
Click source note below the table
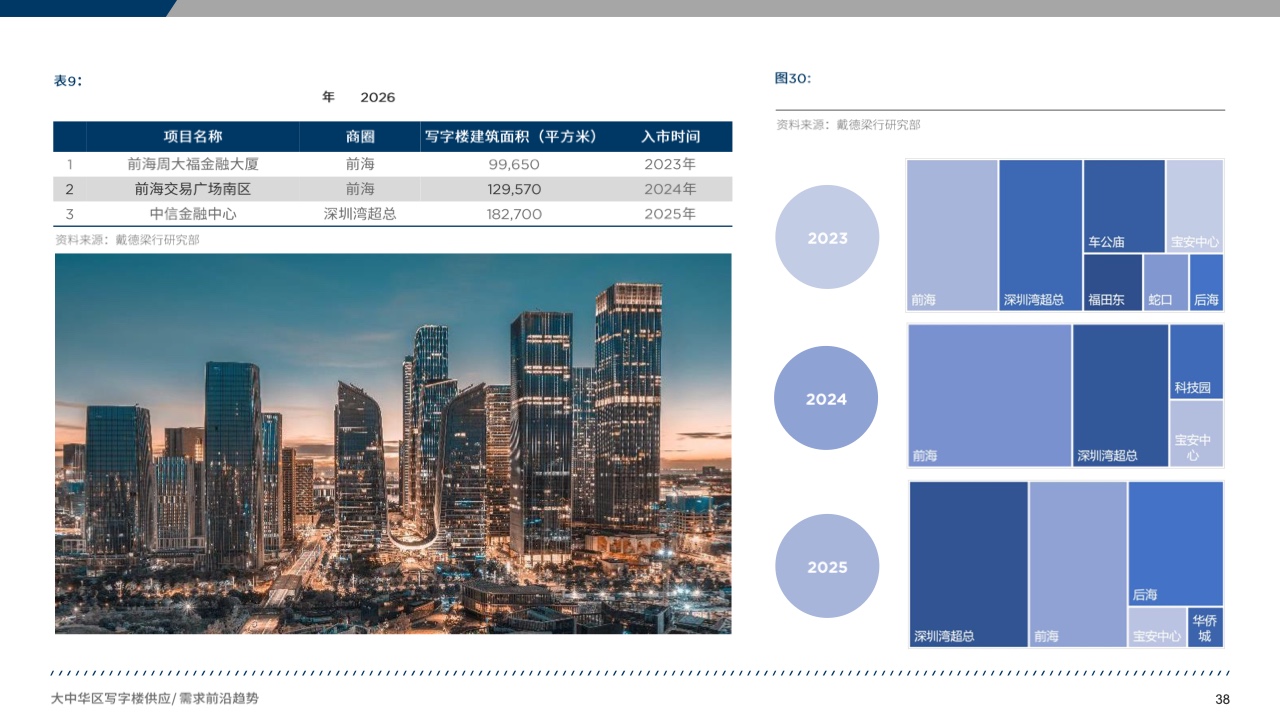coord(127,240)
